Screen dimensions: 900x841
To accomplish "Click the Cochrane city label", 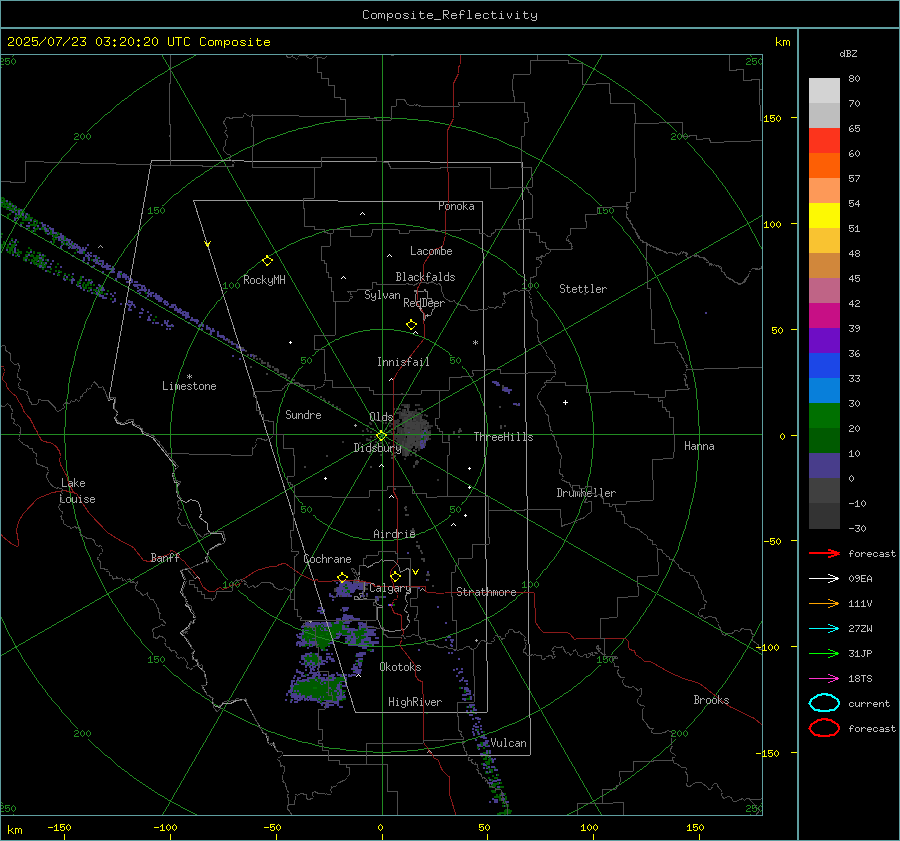I will [327, 559].
